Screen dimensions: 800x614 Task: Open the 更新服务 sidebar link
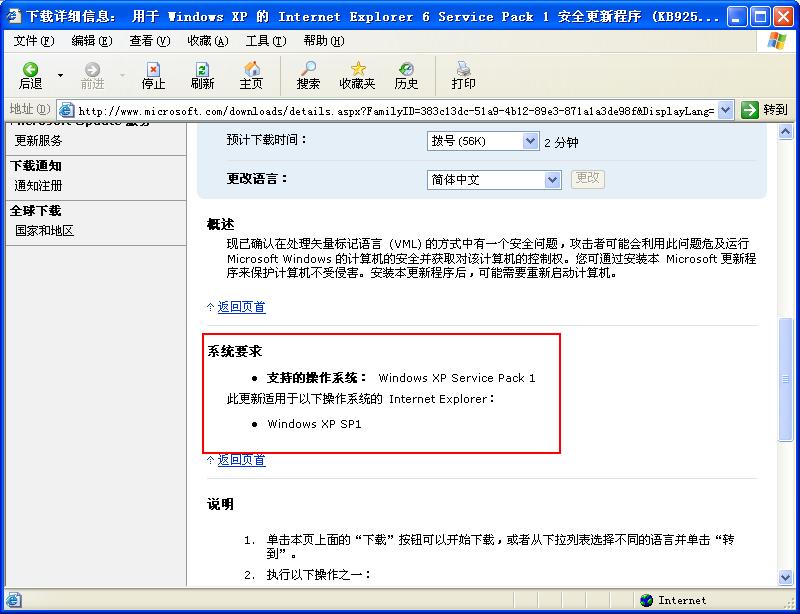click(38, 140)
